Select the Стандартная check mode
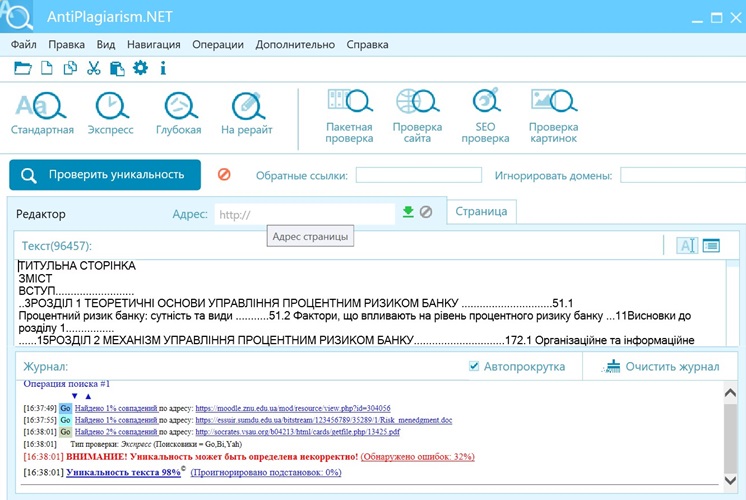The width and height of the screenshot is (746, 500). tap(42, 114)
